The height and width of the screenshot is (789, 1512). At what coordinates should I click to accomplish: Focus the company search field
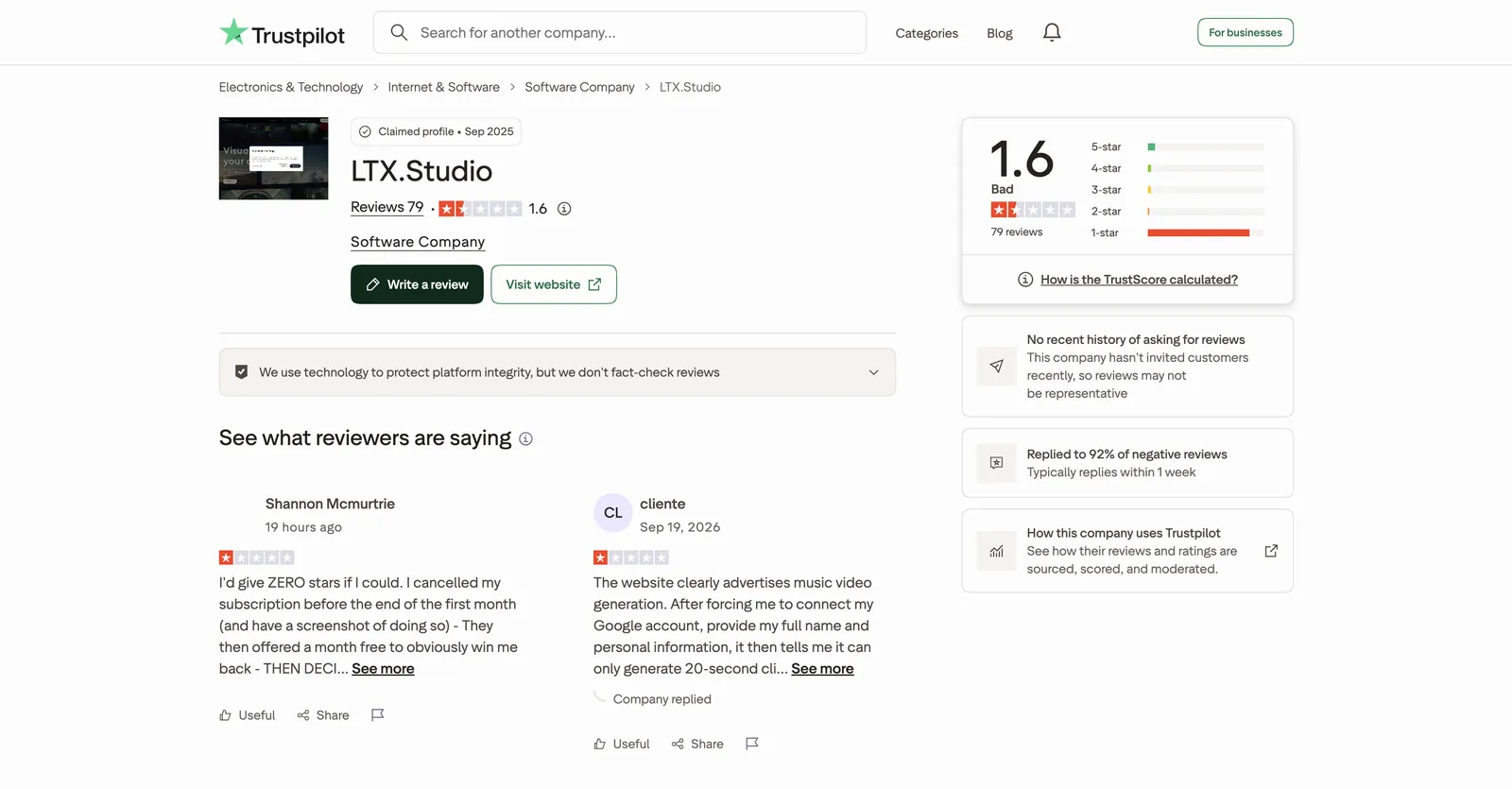(x=620, y=32)
